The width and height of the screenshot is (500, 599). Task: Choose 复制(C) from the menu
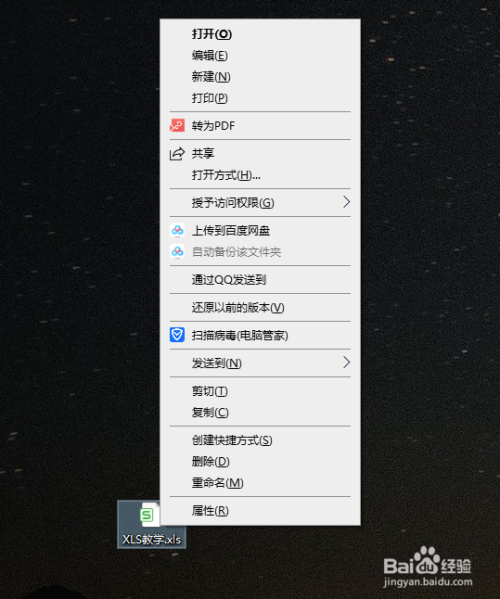(x=260, y=413)
